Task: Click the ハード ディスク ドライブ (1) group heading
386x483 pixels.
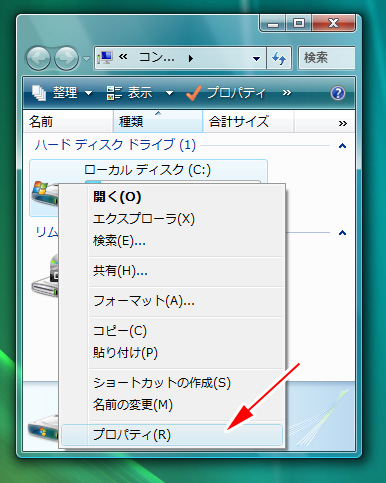Action: pyautogui.click(x=115, y=145)
